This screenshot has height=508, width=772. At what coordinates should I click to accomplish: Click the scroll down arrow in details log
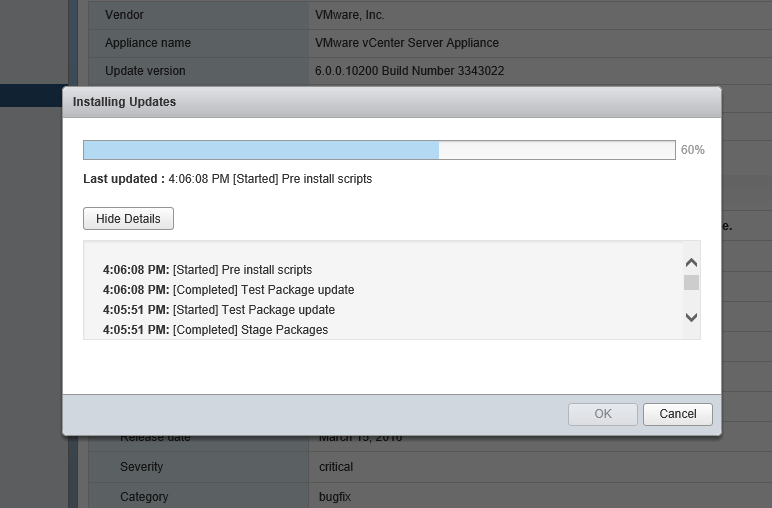[x=691, y=318]
